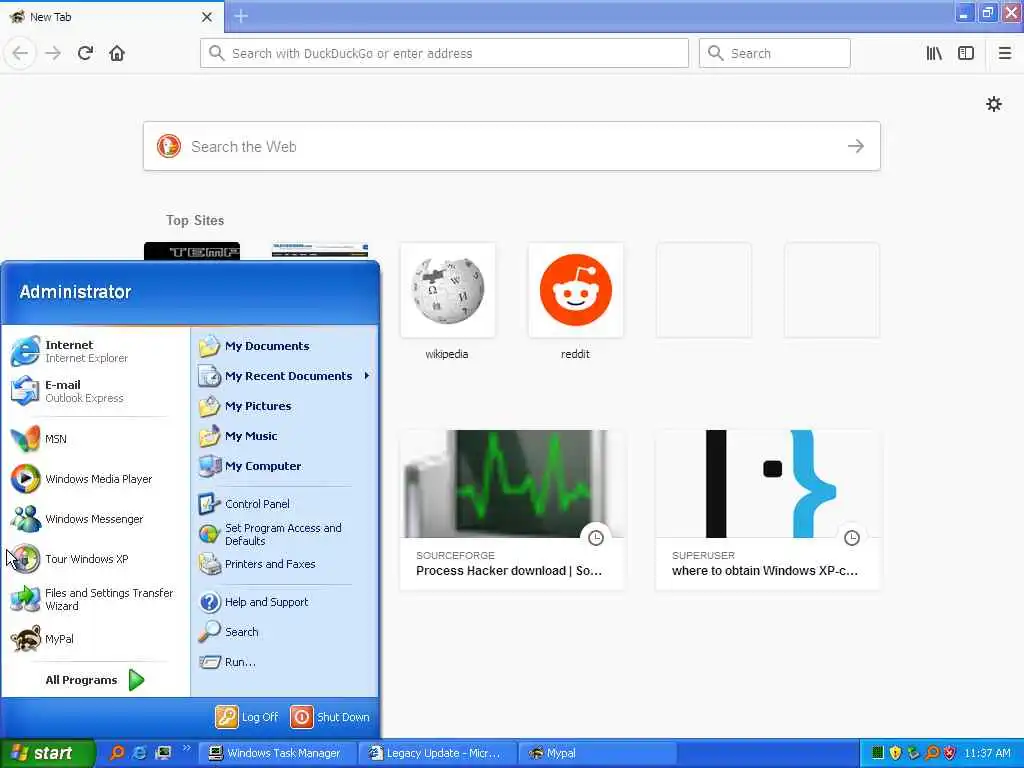Expand All Programs menu
Viewport: 1024px width, 768px height.
[96, 680]
